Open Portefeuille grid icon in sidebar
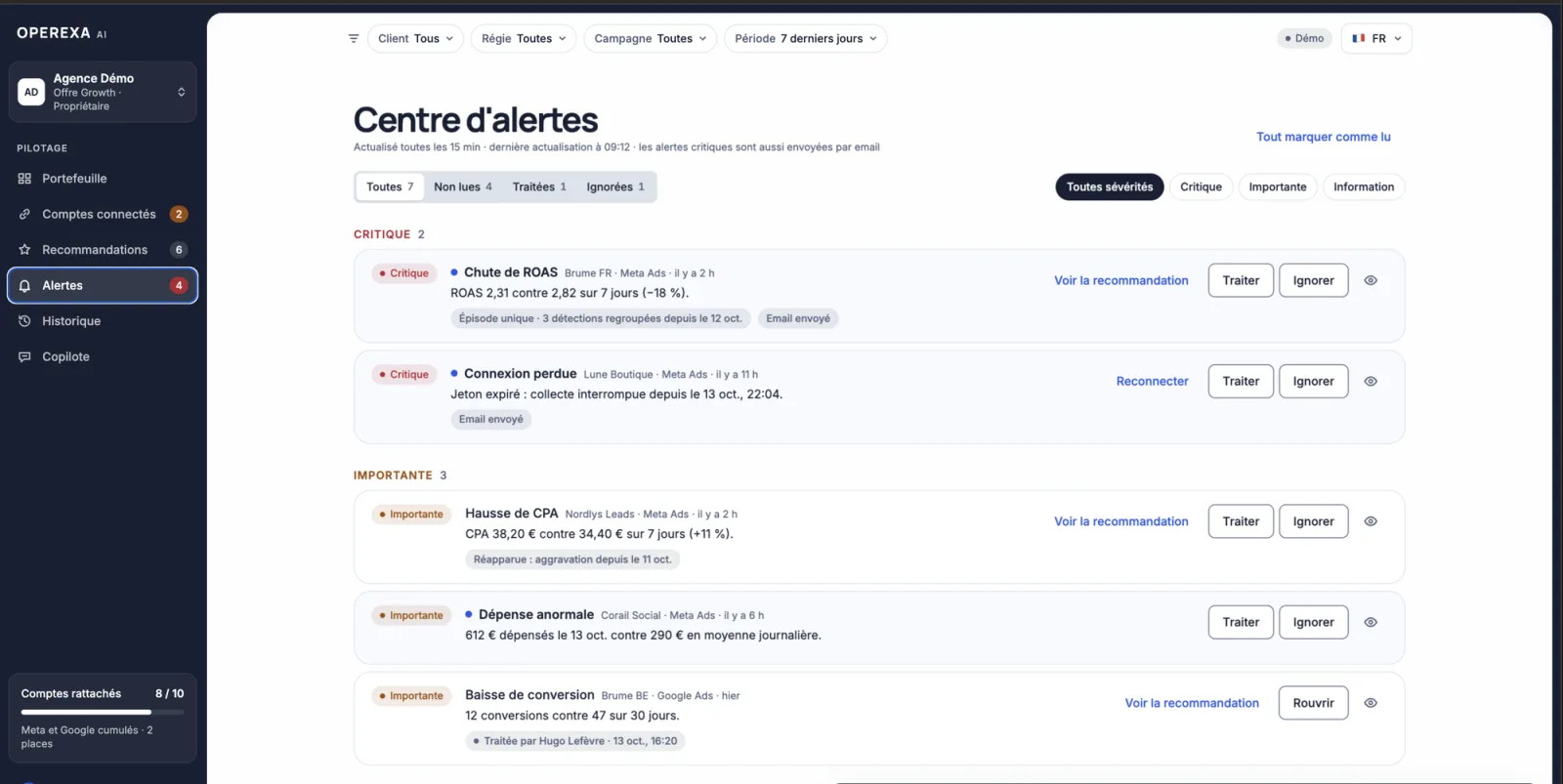 tap(24, 179)
